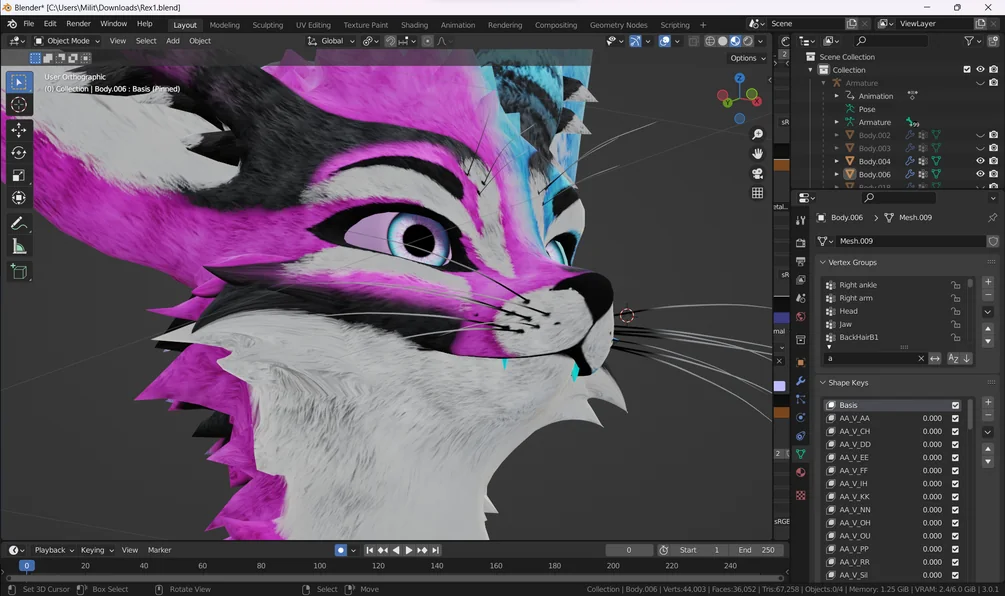Activate the Move tool
The height and width of the screenshot is (596, 1005).
19,130
